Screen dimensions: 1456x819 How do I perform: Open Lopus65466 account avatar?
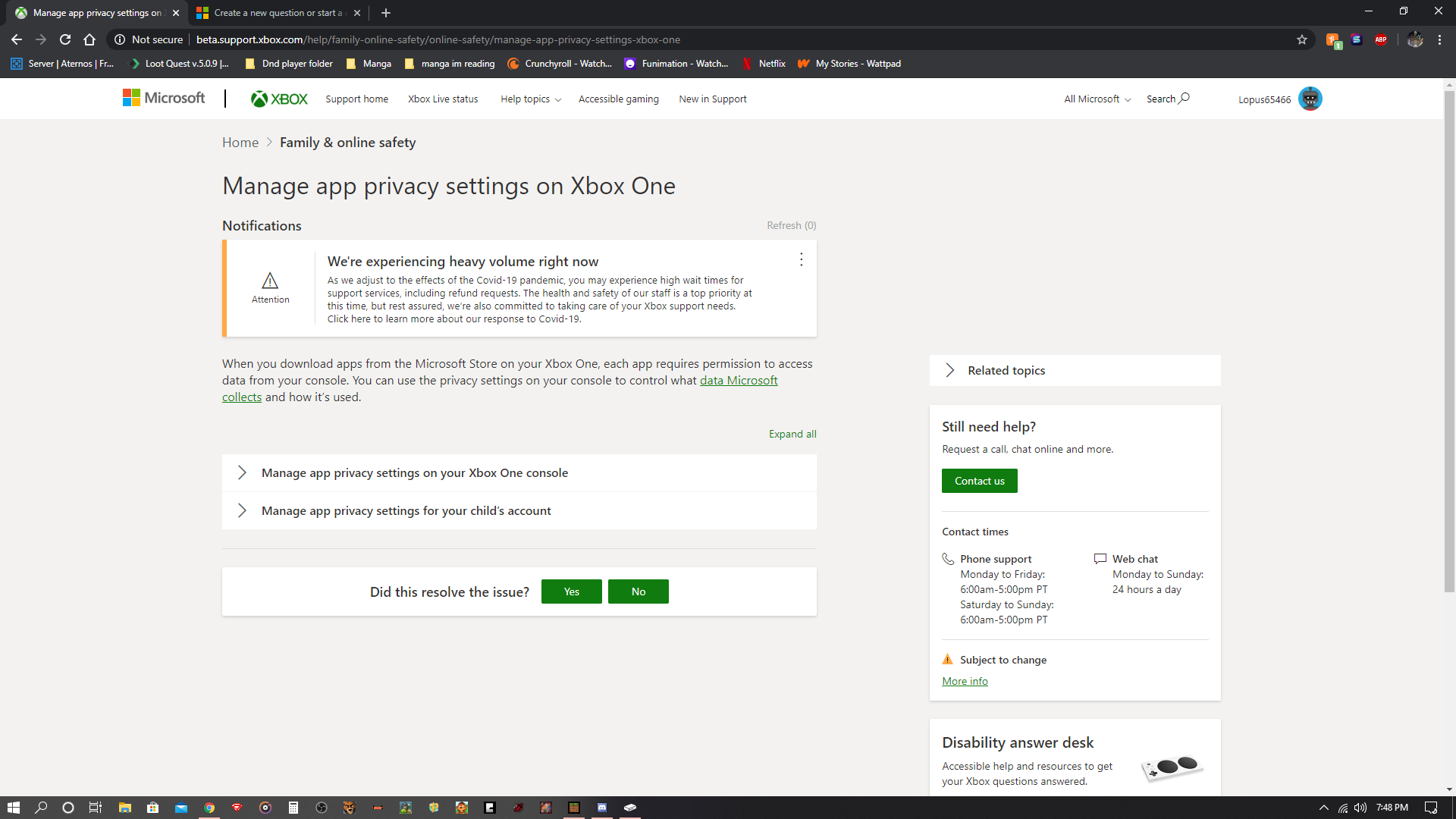(x=1310, y=99)
